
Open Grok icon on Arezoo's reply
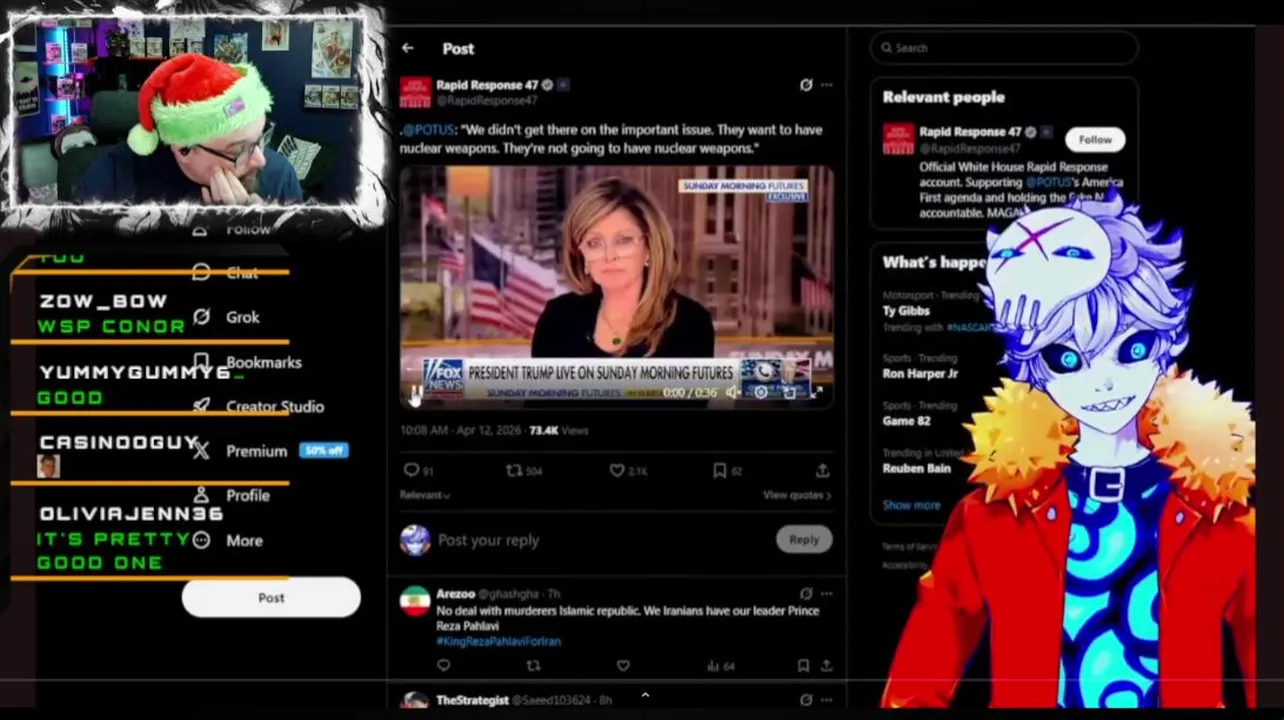806,594
